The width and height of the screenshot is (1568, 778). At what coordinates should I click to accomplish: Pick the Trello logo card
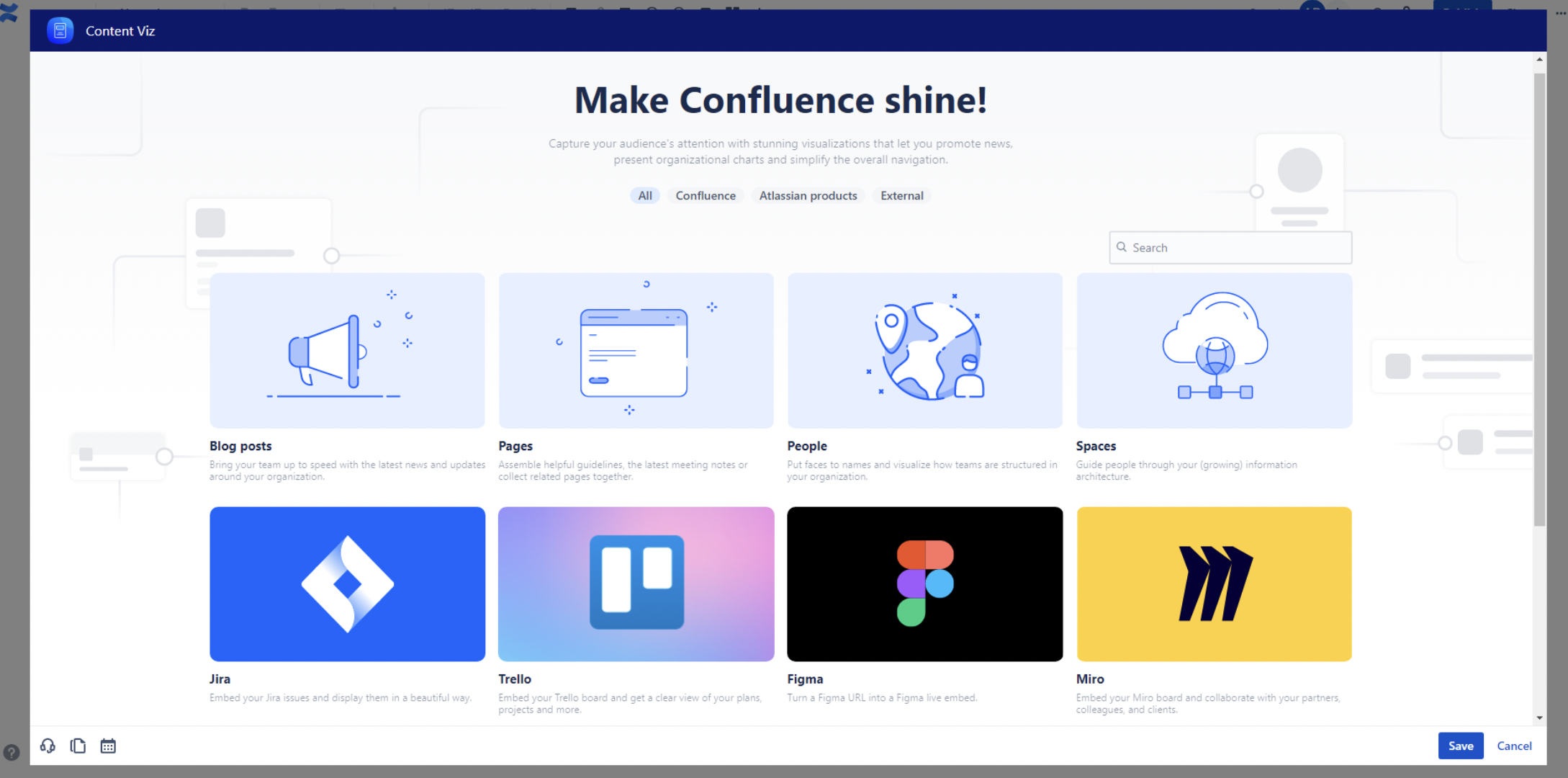click(x=636, y=584)
